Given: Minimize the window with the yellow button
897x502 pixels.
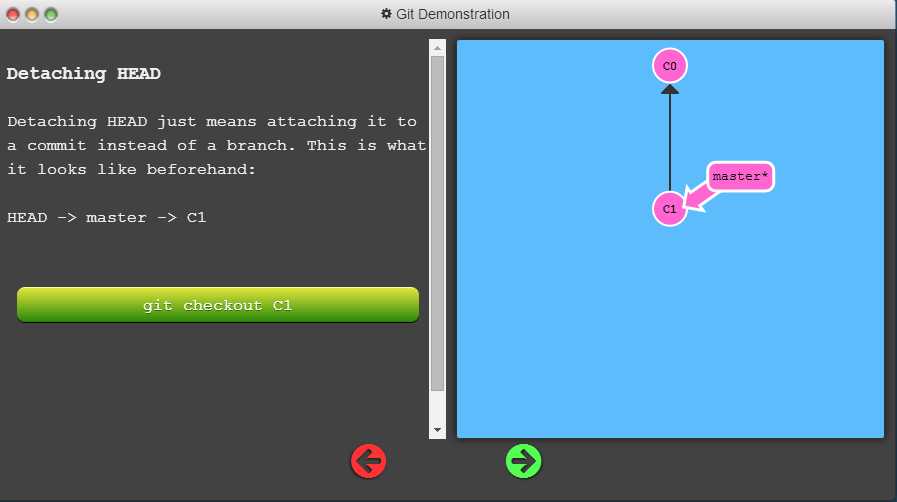Looking at the screenshot, I should (32, 14).
